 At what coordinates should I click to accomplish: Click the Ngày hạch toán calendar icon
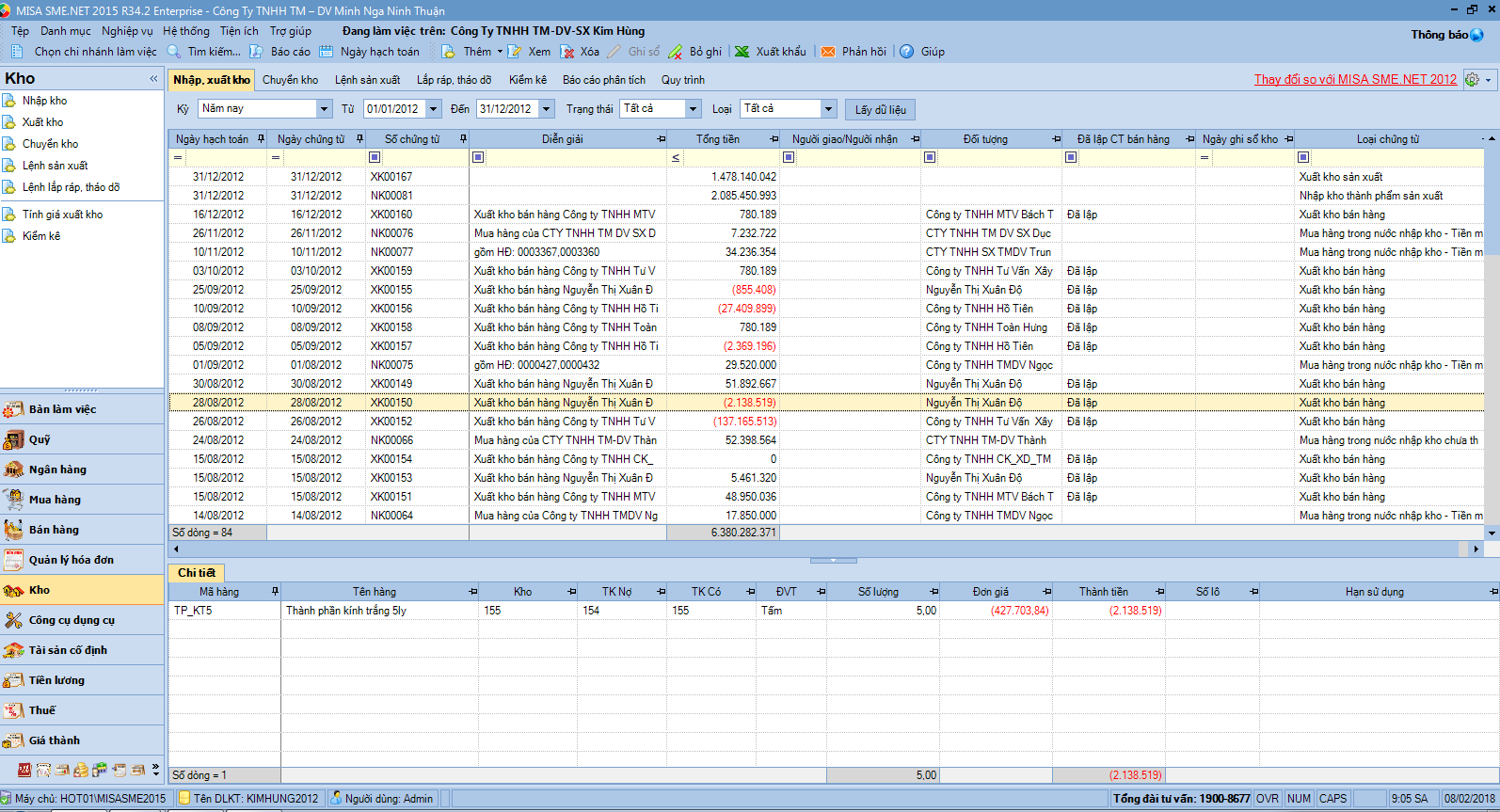point(327,52)
